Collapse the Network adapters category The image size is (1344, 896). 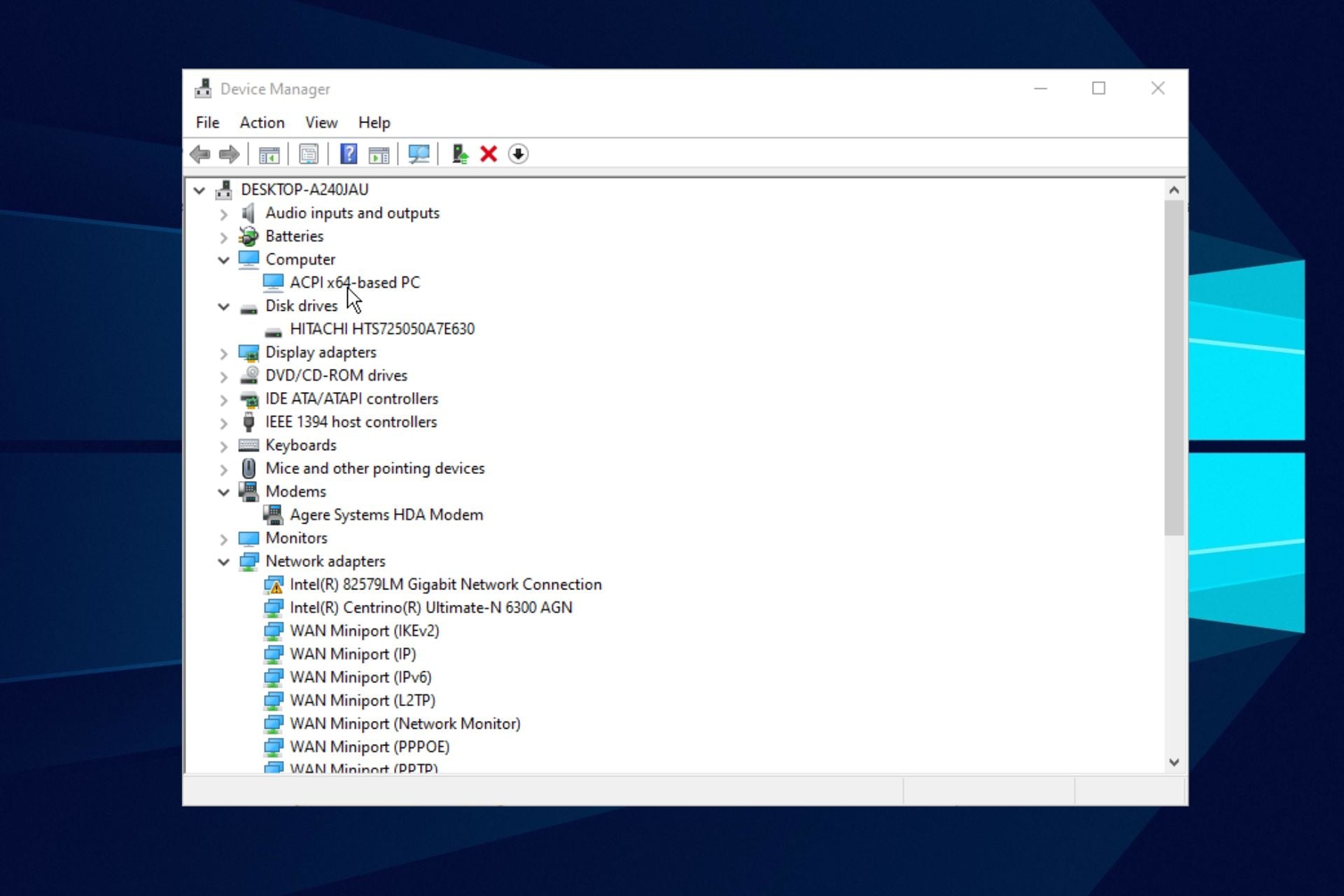click(x=223, y=561)
